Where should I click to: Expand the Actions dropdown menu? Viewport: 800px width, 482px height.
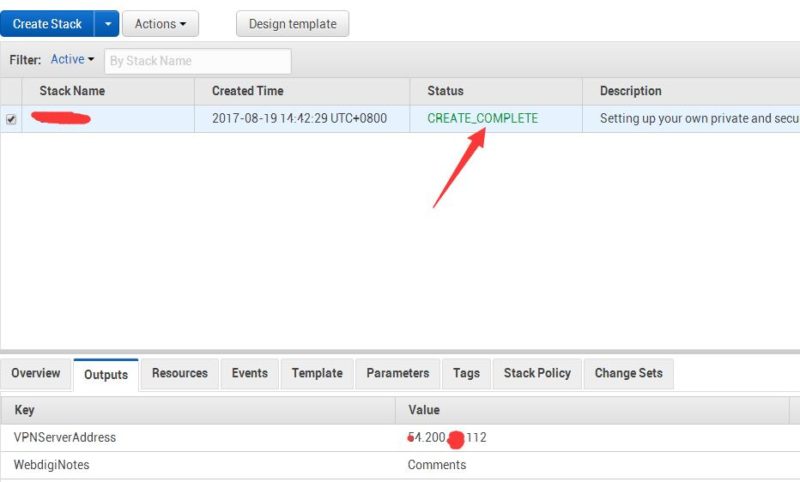160,24
